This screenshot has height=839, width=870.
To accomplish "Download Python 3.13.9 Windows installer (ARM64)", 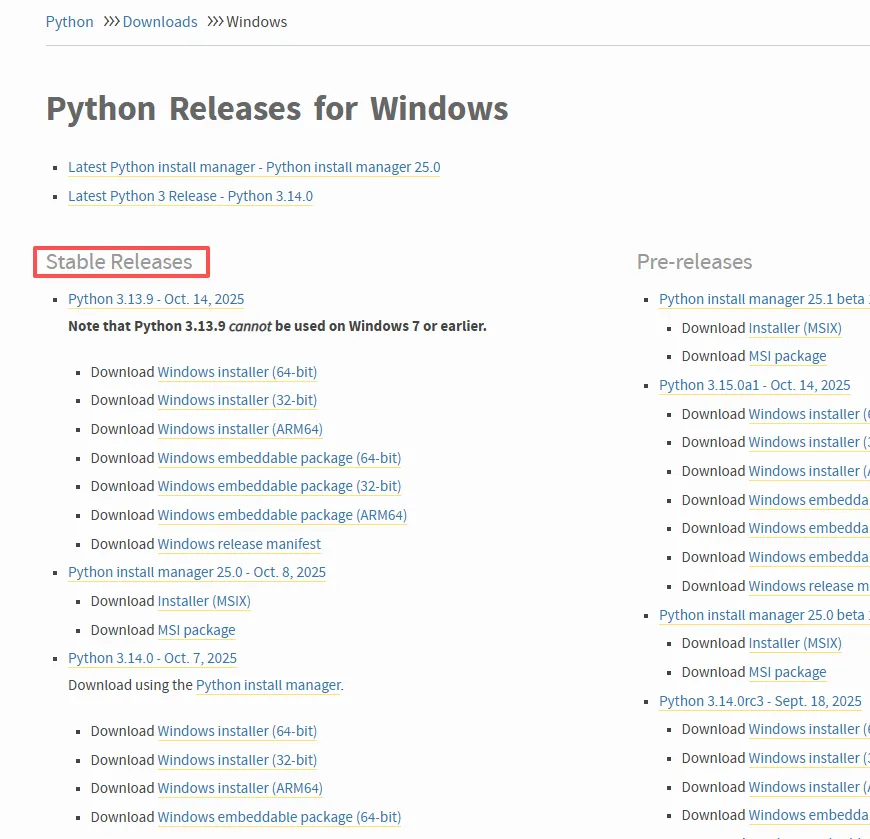I will [240, 429].
